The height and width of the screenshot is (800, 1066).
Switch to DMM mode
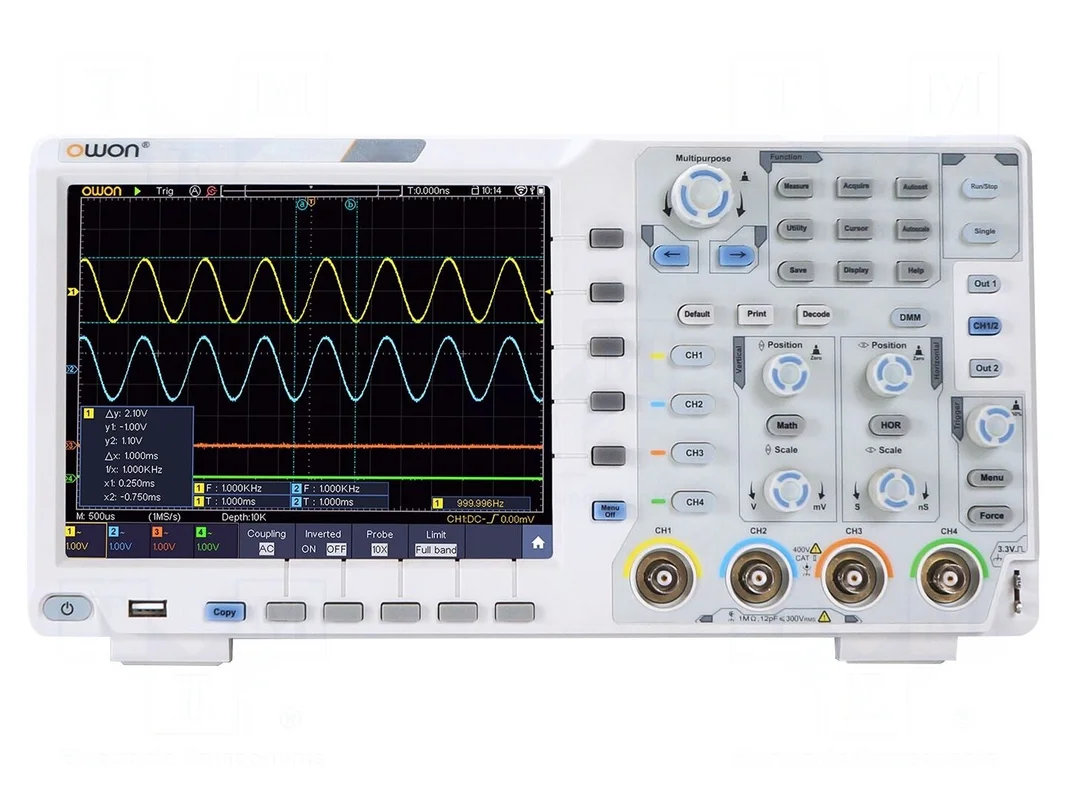point(910,317)
